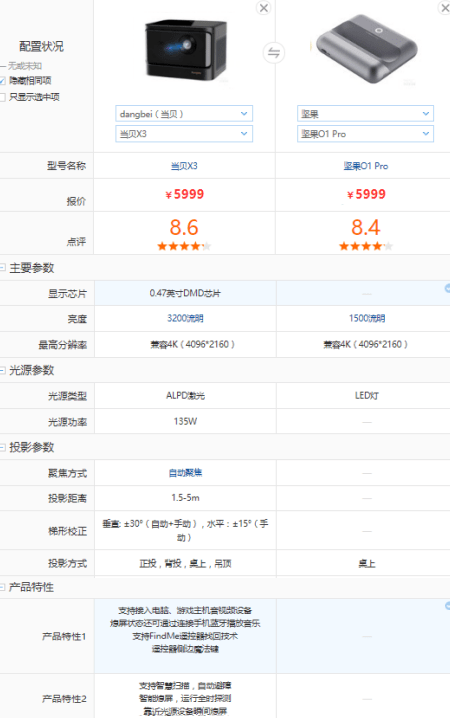Click the star rating under 8.4
The image size is (450, 718).
pyautogui.click(x=366, y=246)
